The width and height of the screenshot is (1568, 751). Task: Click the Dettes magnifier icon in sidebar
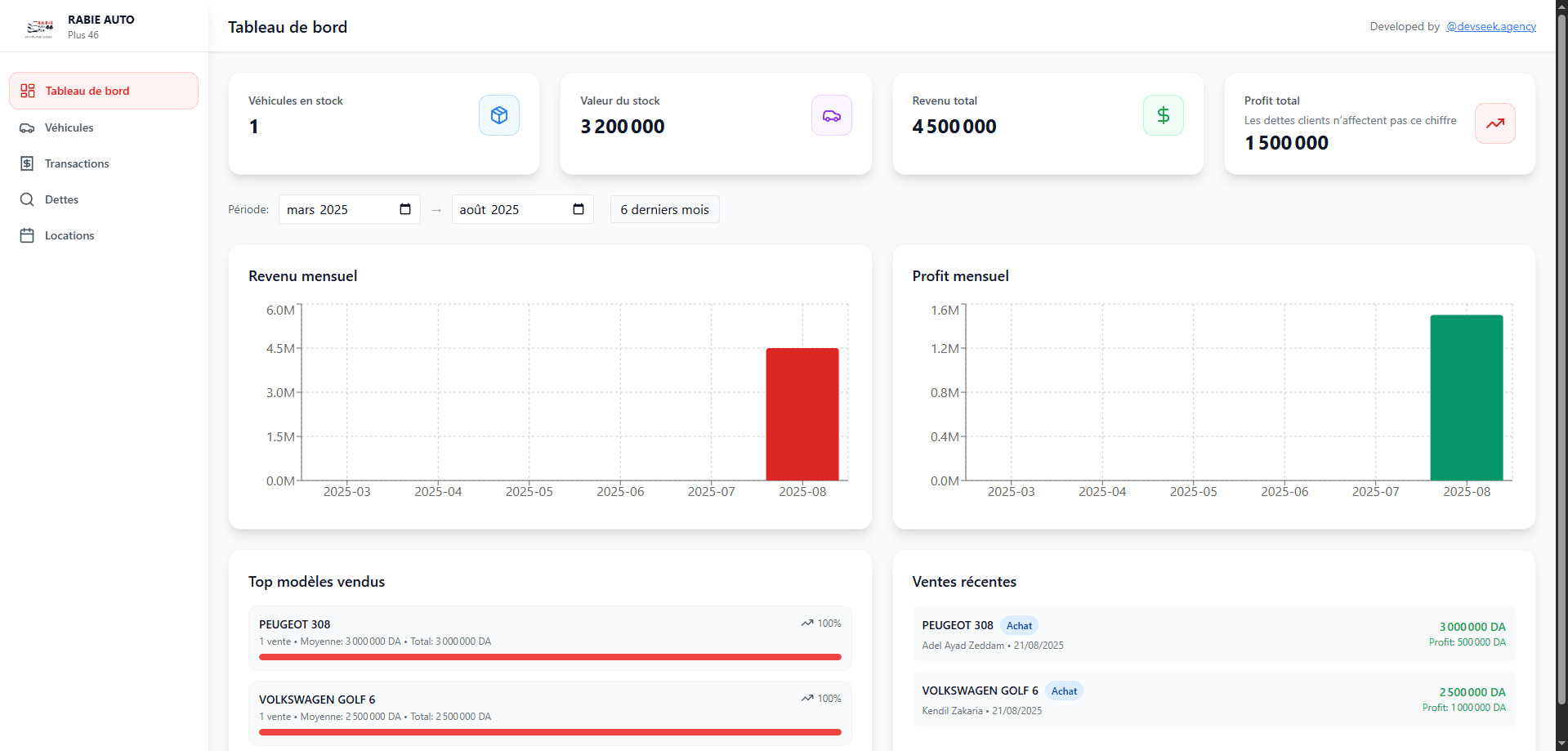tap(27, 199)
